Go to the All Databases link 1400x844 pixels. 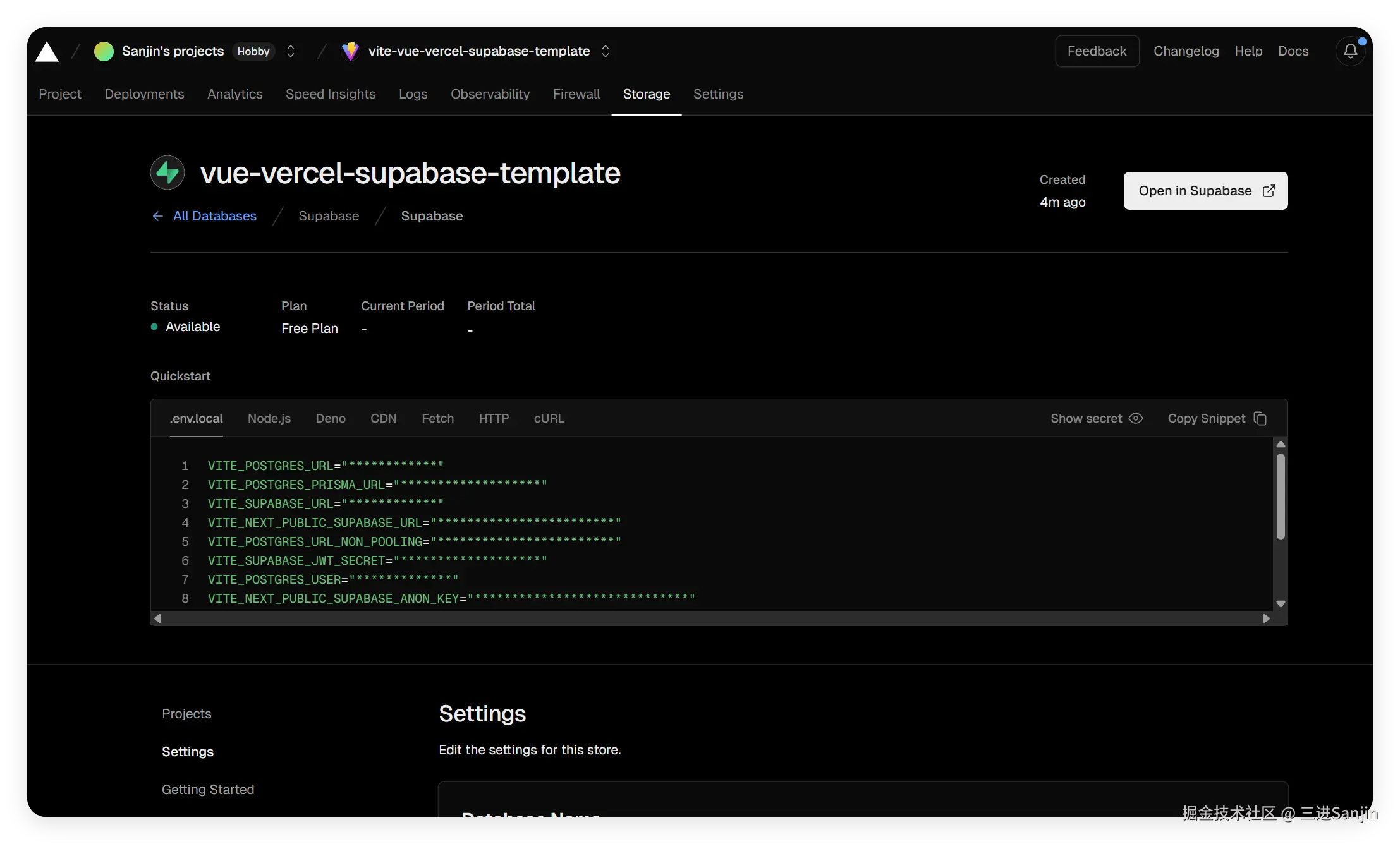[214, 216]
